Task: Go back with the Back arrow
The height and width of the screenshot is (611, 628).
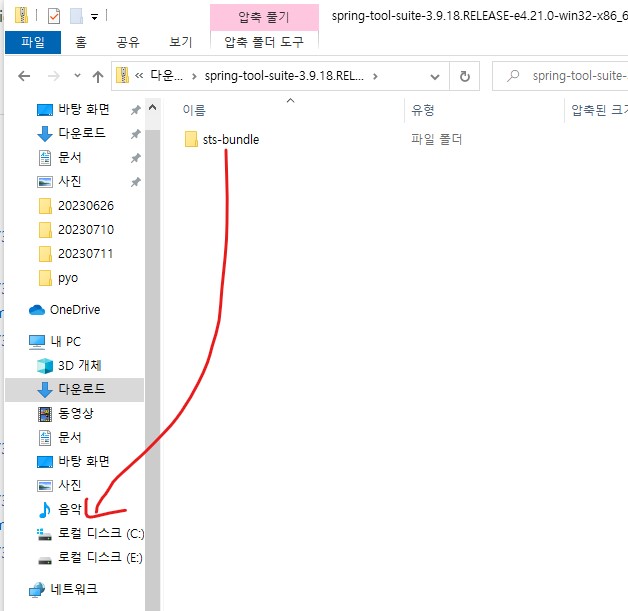Action: 24,76
